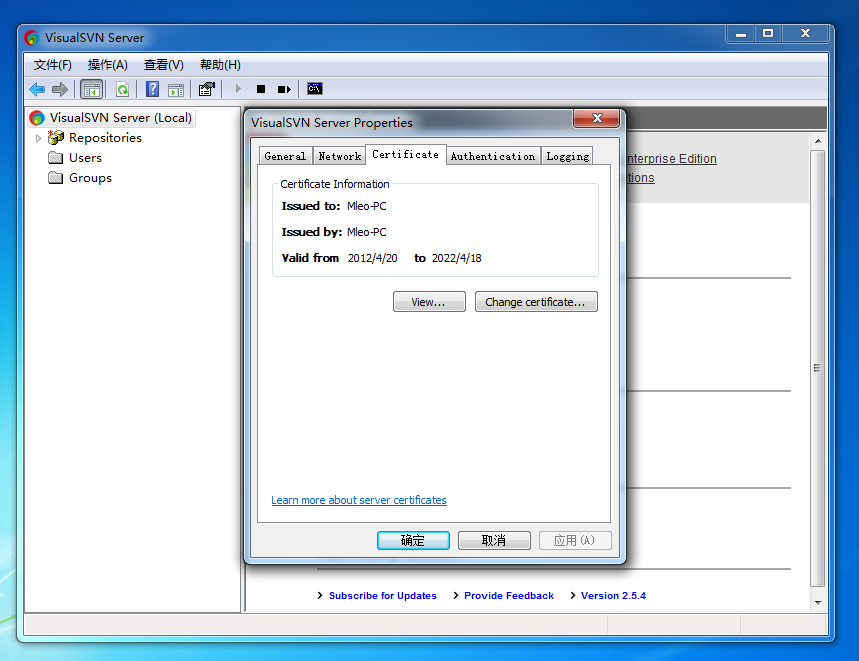
Task: Click the Issued by value Mleo-PC
Action: click(366, 232)
